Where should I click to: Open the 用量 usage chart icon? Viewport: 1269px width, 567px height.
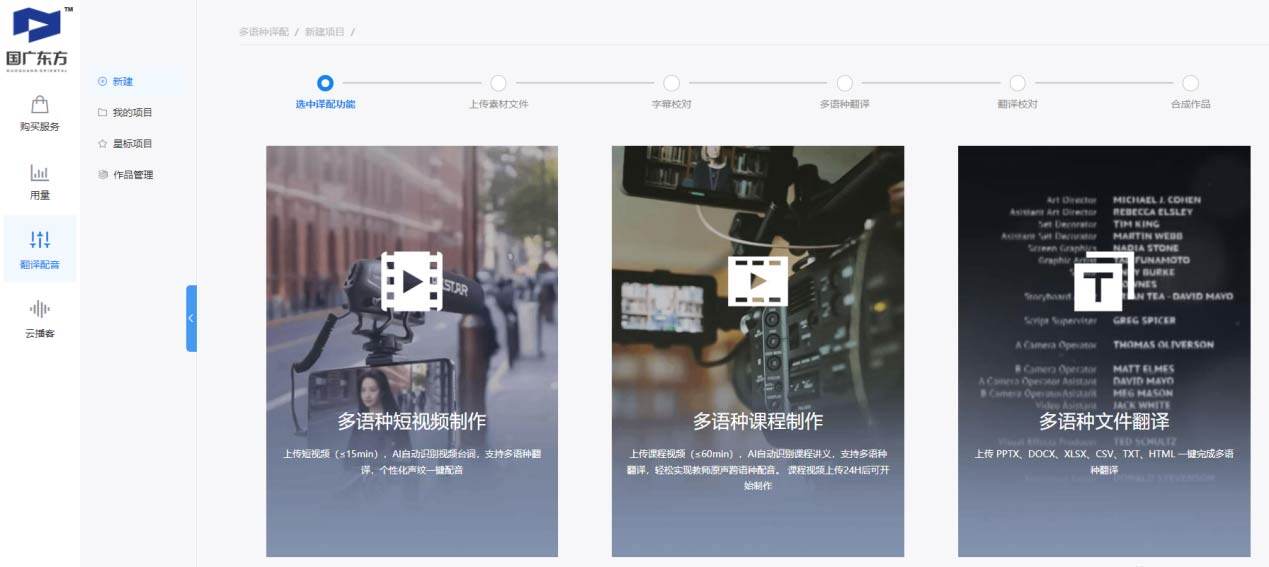pos(40,173)
